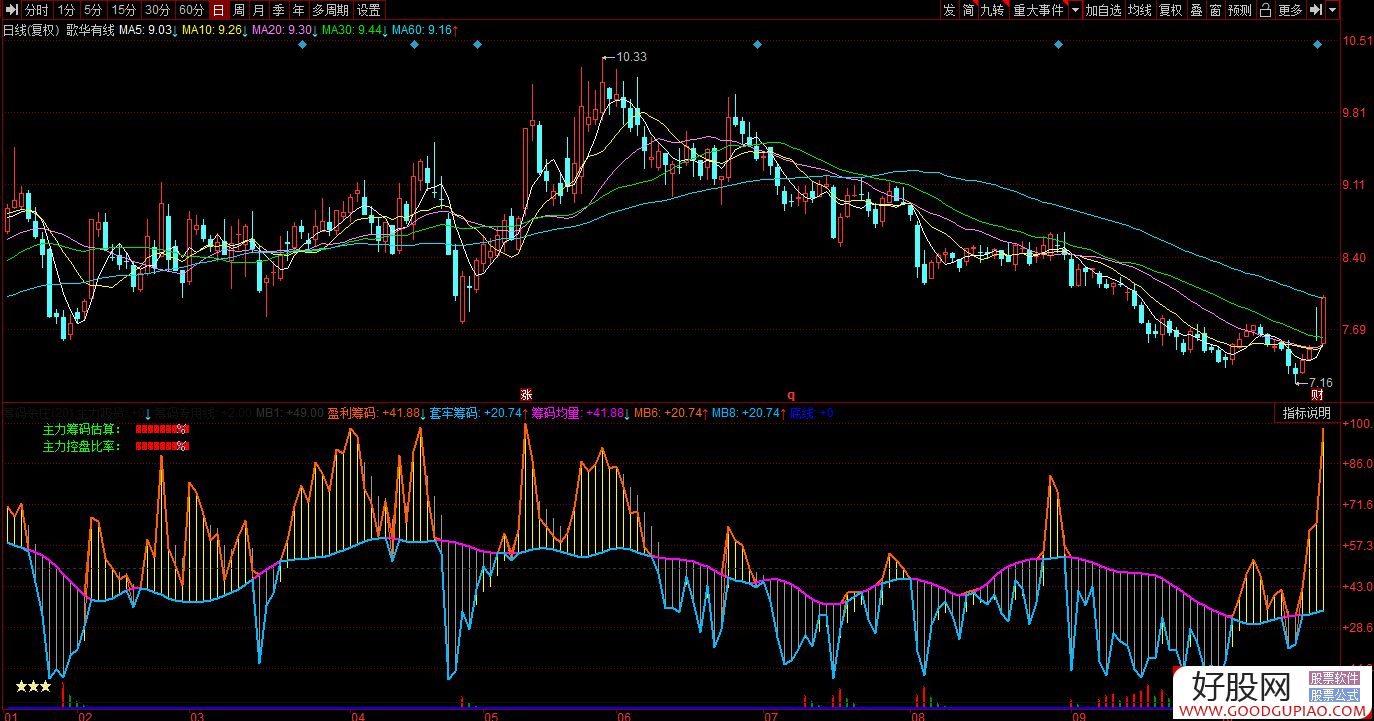Screen dimensions: 1374x721
Task: Click the 10.33 high price marker
Action: point(631,57)
